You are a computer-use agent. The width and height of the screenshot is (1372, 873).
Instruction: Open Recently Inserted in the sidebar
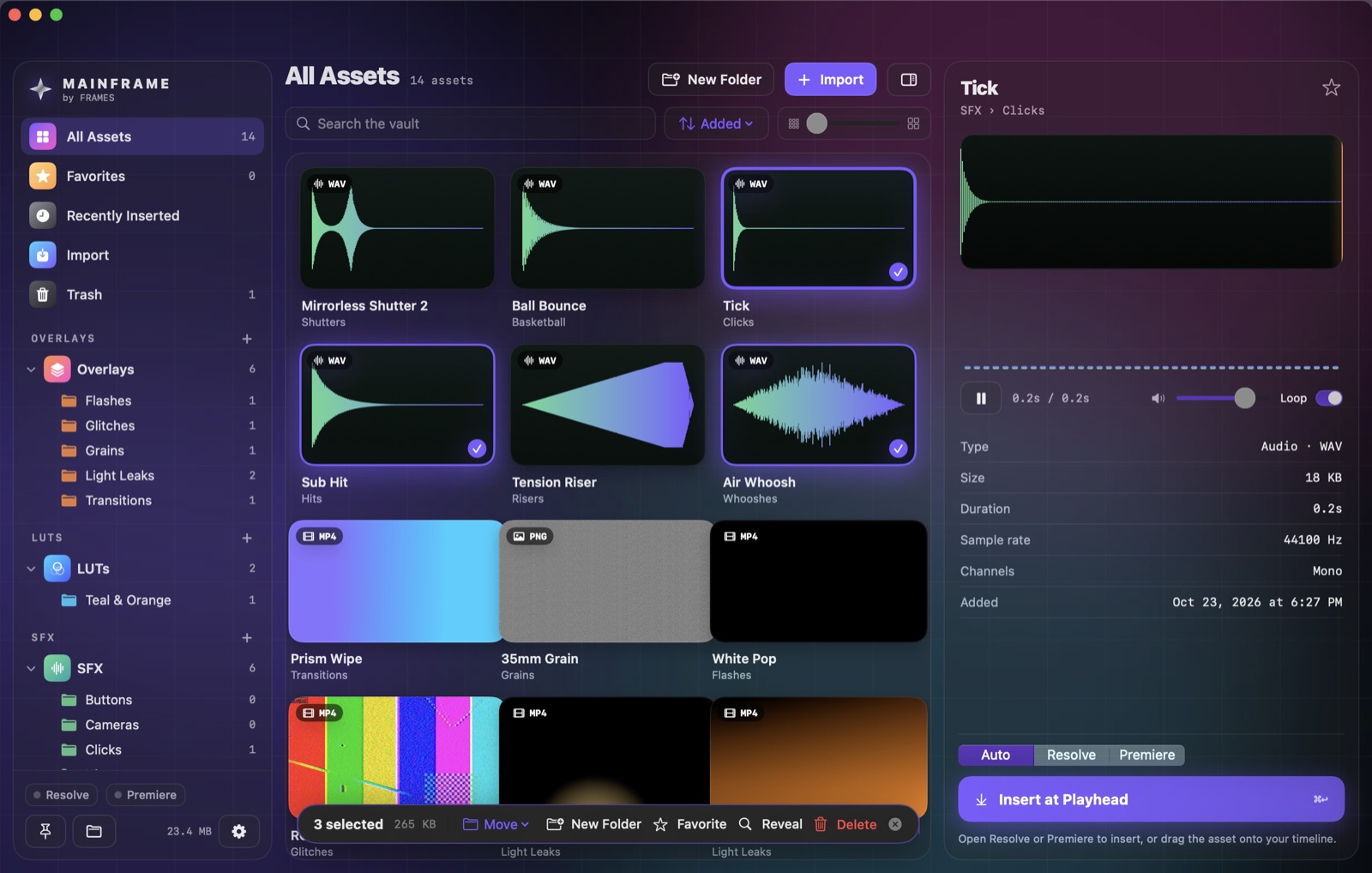(142, 215)
